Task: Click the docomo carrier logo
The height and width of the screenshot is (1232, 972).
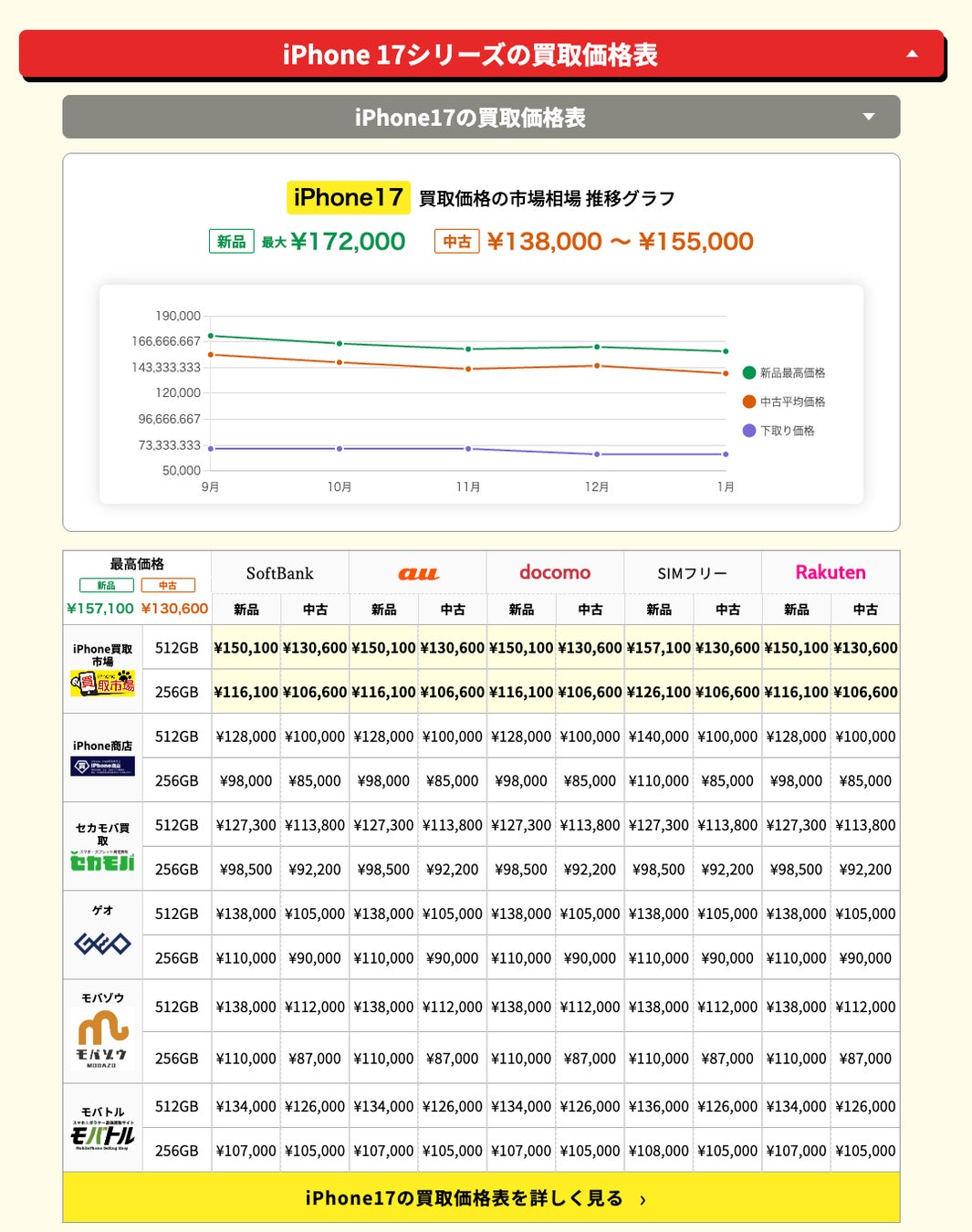Action: [555, 572]
